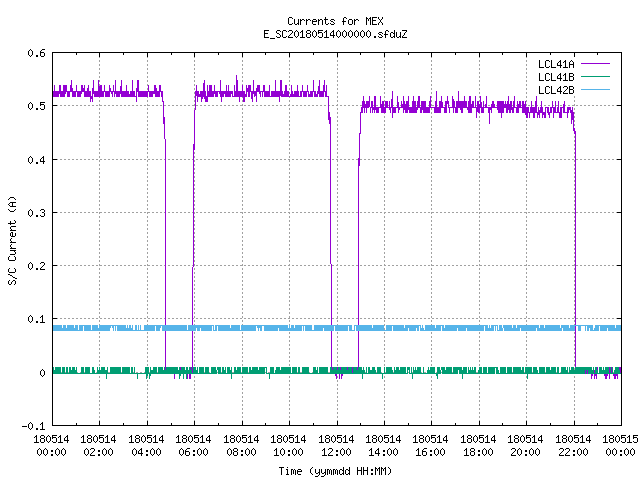Click the x-axis tick '180514 04:00'

pos(146,446)
